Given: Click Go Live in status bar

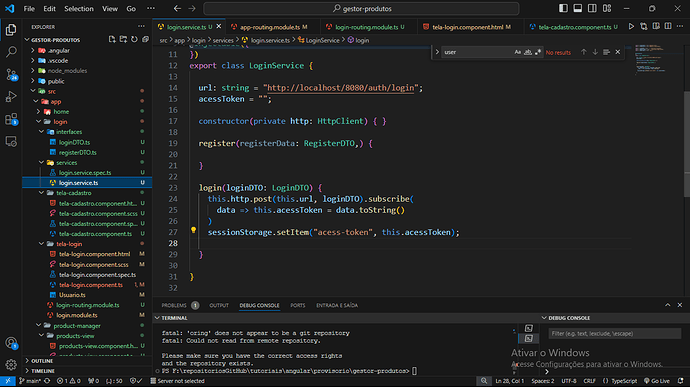Looking at the screenshot, I should (657, 381).
